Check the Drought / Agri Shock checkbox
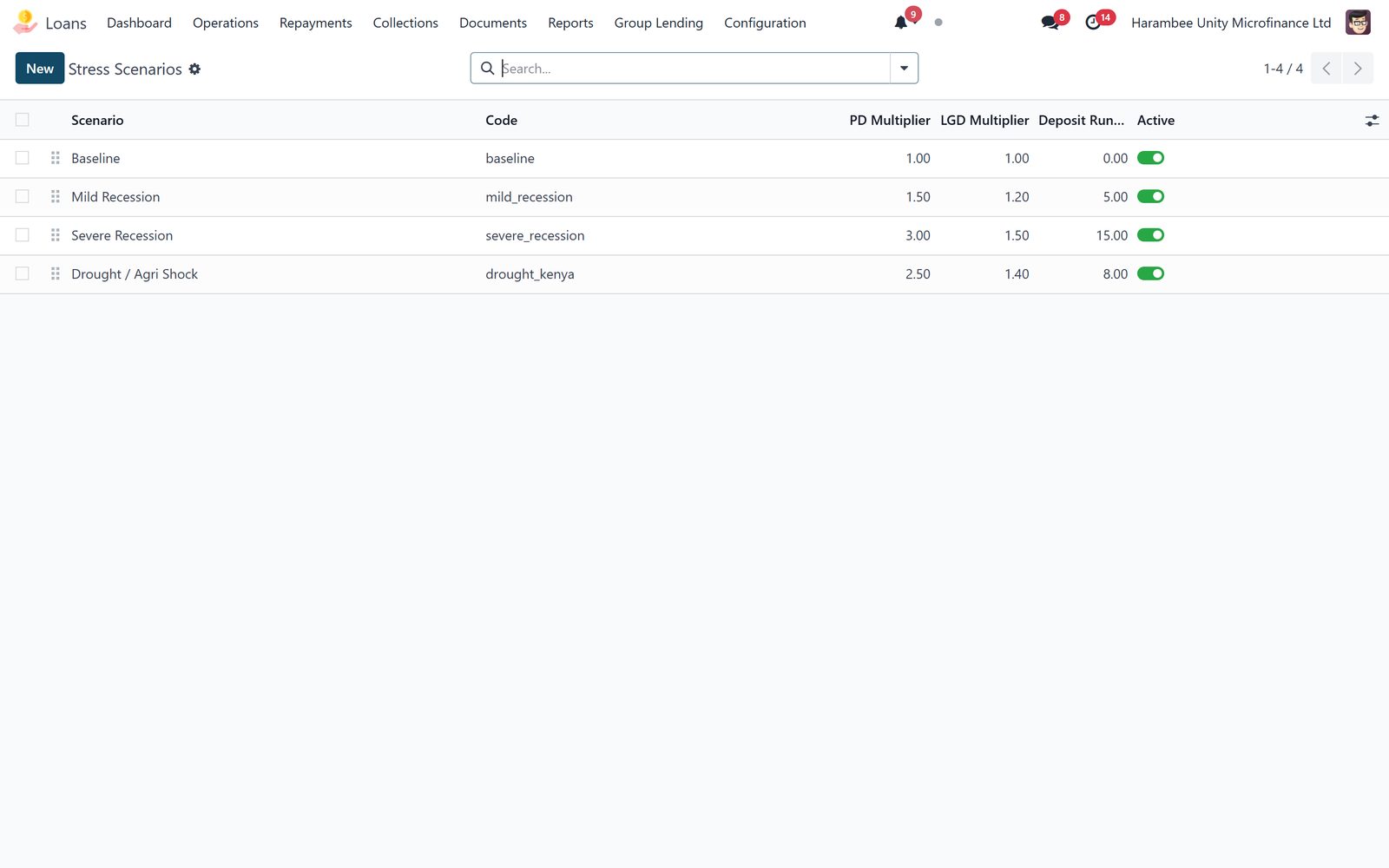The image size is (1389, 868). (x=23, y=273)
